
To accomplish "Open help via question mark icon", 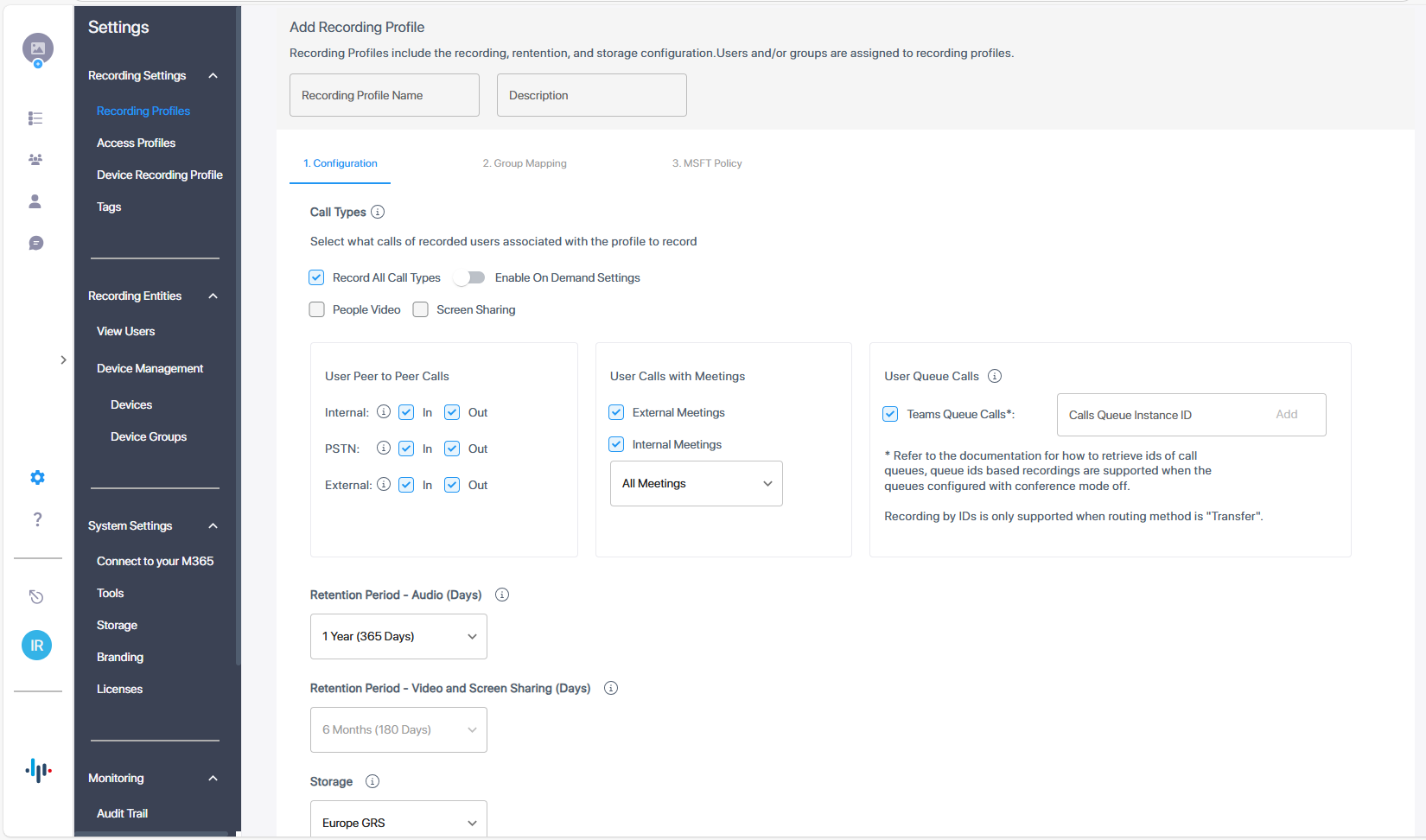I will click(x=37, y=519).
